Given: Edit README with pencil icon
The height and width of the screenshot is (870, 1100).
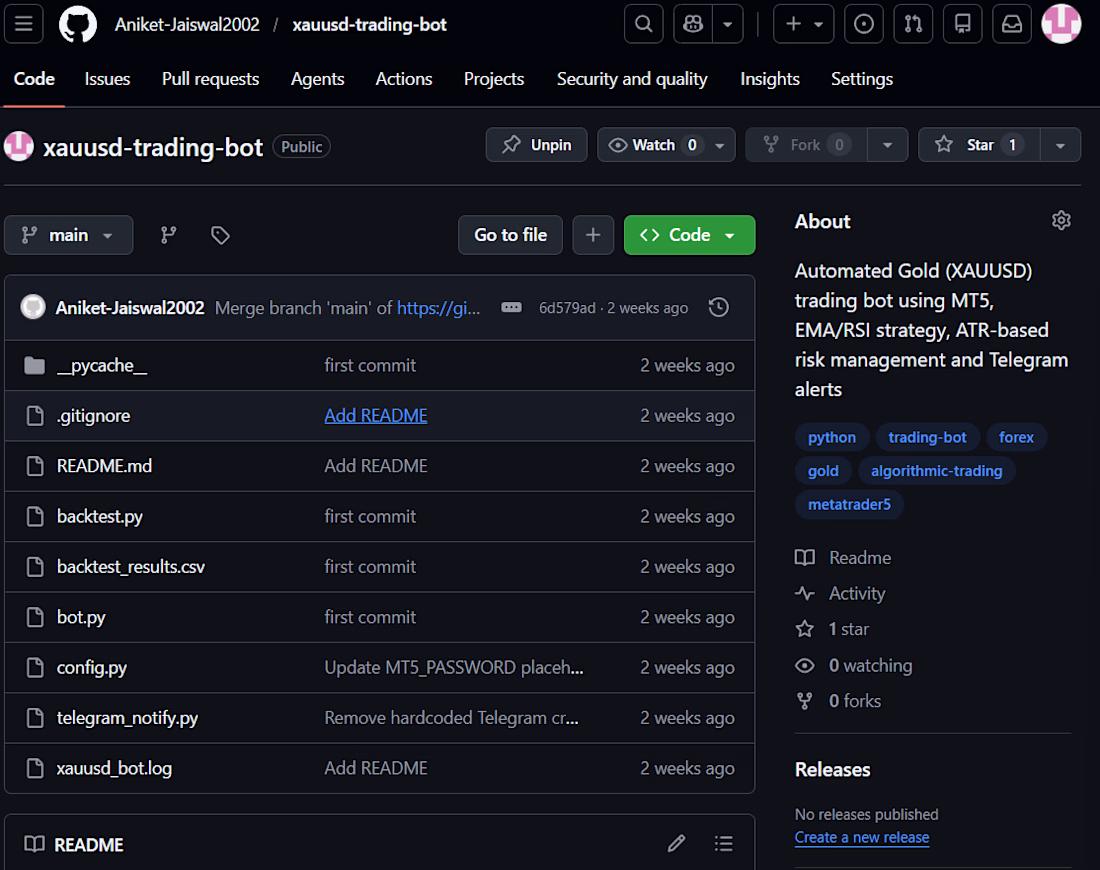Looking at the screenshot, I should point(676,843).
